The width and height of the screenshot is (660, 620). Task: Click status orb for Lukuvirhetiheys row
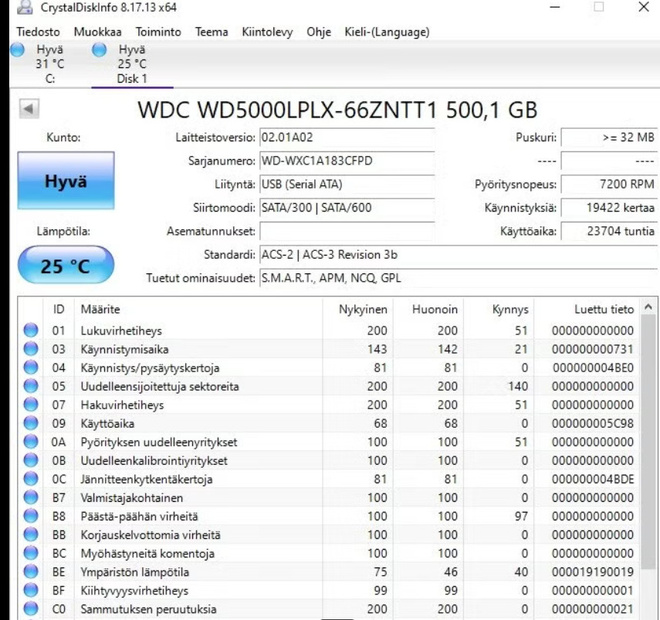click(x=31, y=330)
